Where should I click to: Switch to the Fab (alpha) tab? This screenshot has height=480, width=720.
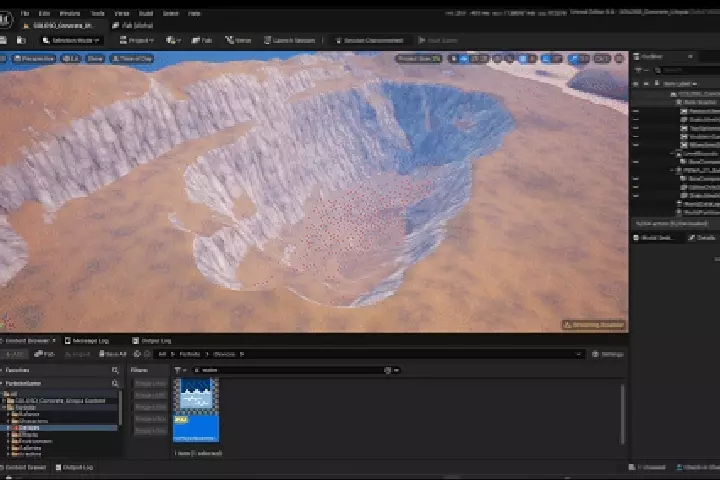click(x=133, y=25)
